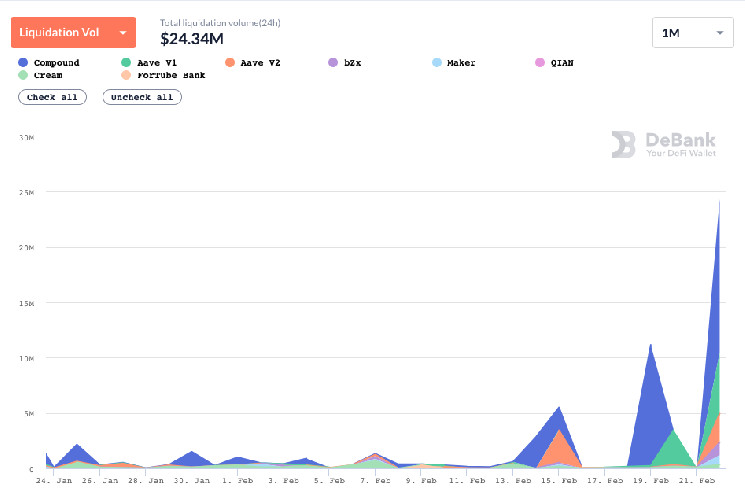
Task: Click the 1. Feb x-axis label
Action: (x=237, y=481)
